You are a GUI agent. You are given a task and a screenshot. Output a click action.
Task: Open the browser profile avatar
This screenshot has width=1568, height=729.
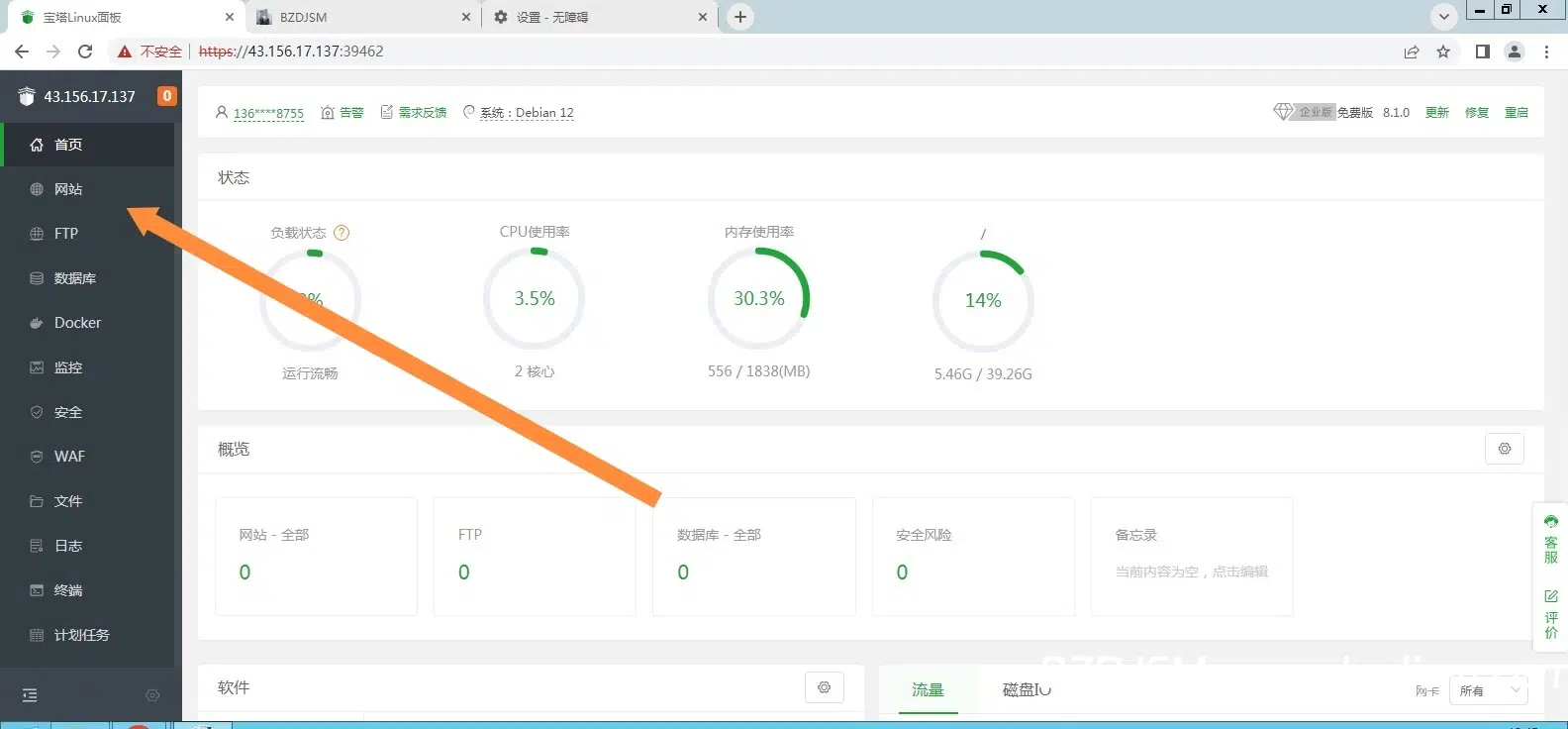coord(1515,52)
